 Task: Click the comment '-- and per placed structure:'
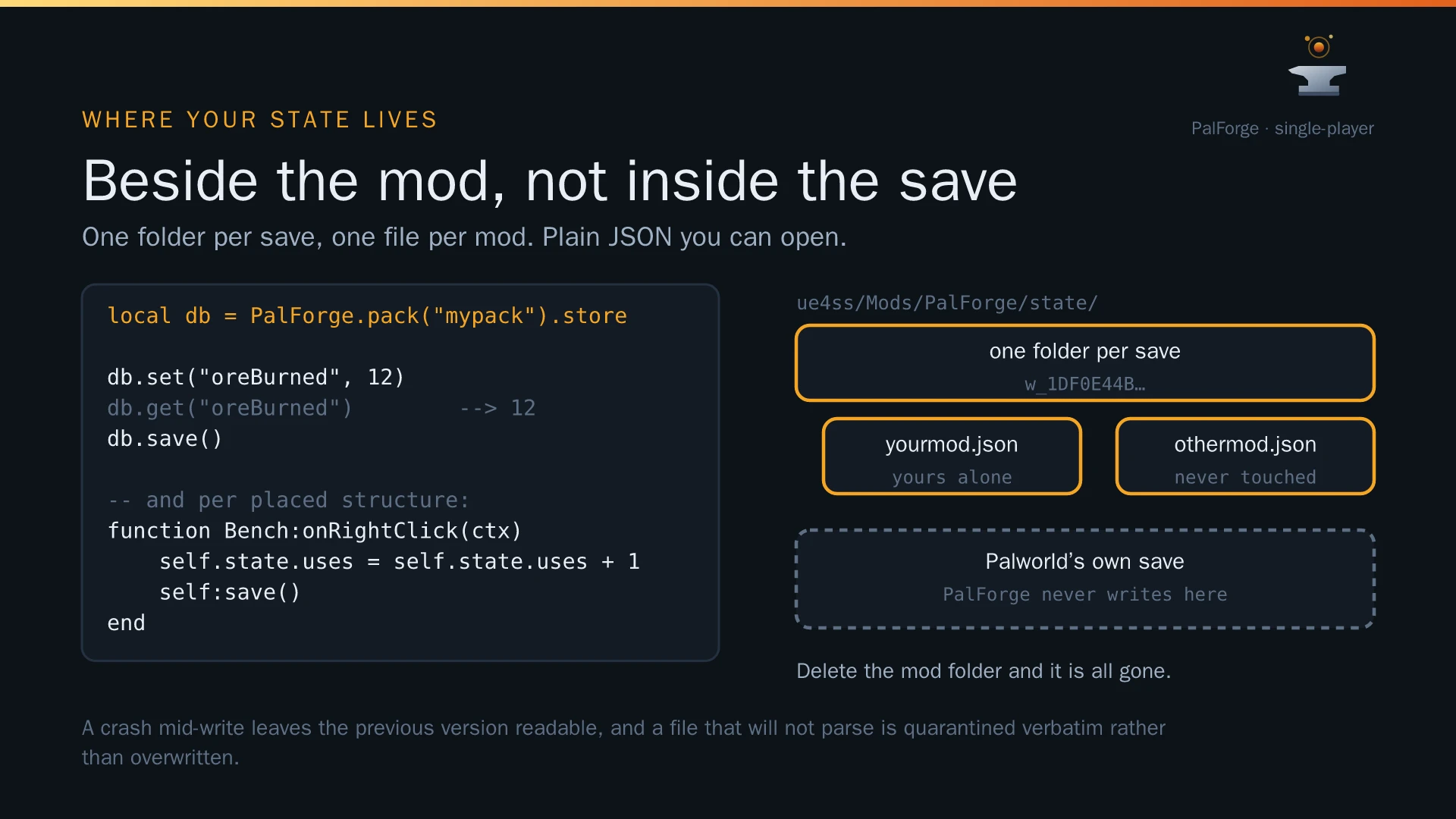pyautogui.click(x=288, y=500)
